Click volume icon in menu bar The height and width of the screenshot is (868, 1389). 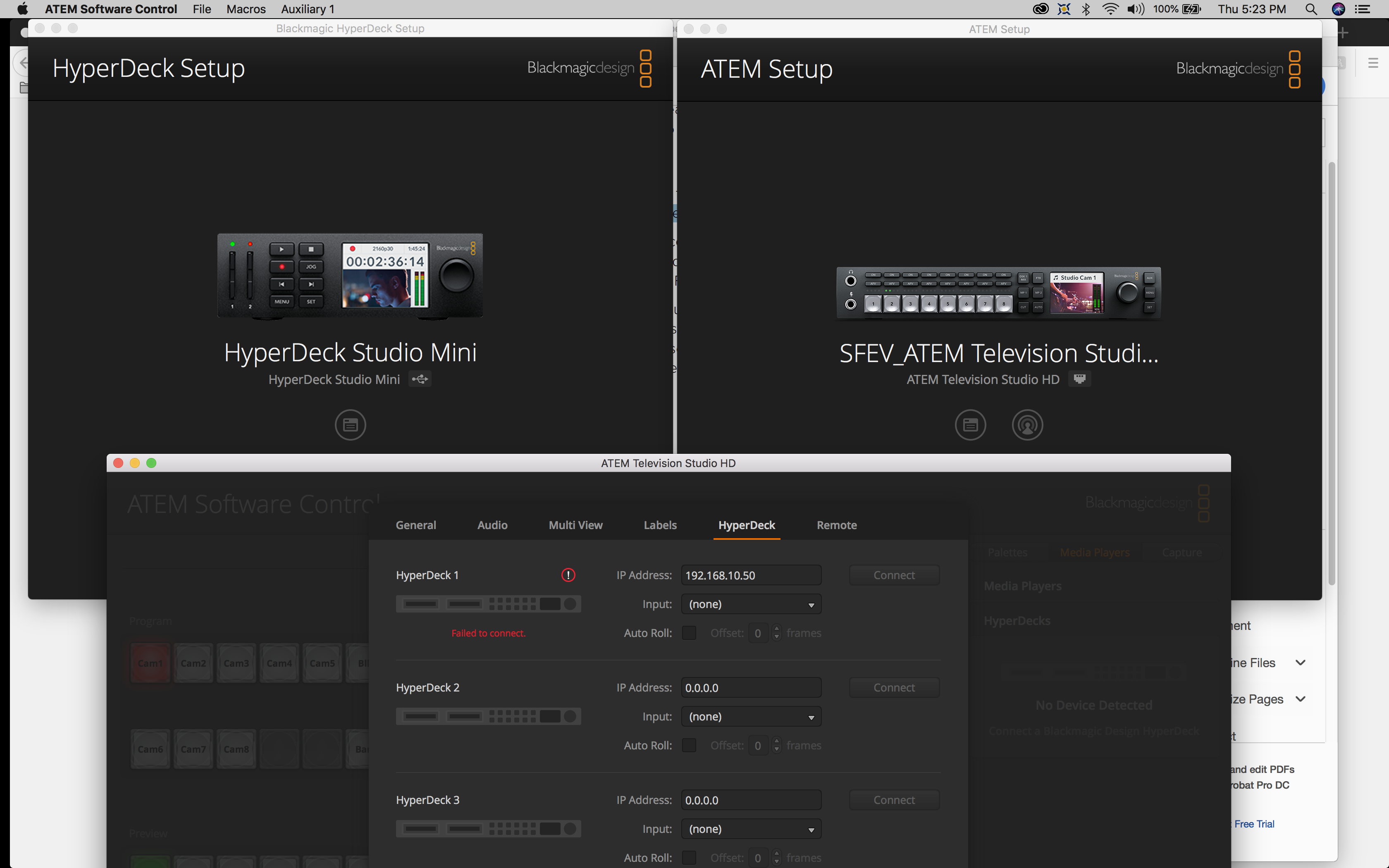point(1135,9)
